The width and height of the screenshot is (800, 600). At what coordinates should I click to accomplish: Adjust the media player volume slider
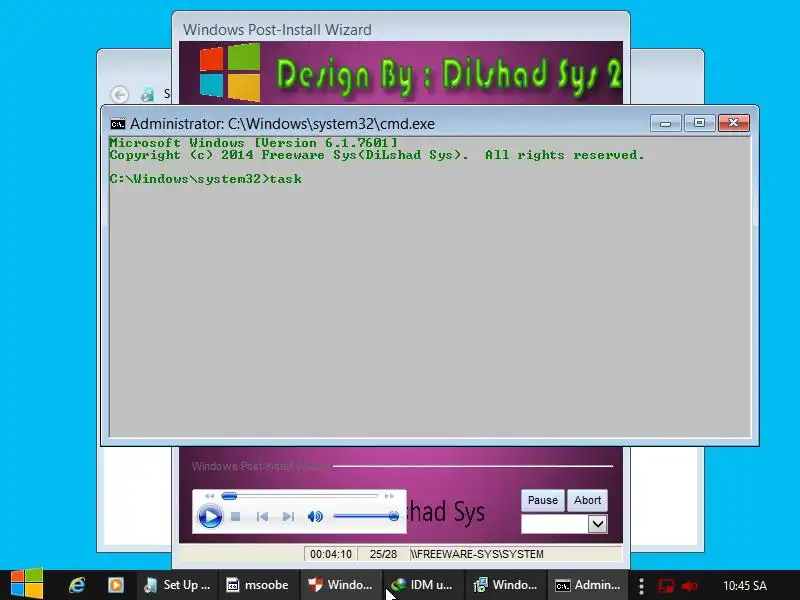tap(366, 517)
